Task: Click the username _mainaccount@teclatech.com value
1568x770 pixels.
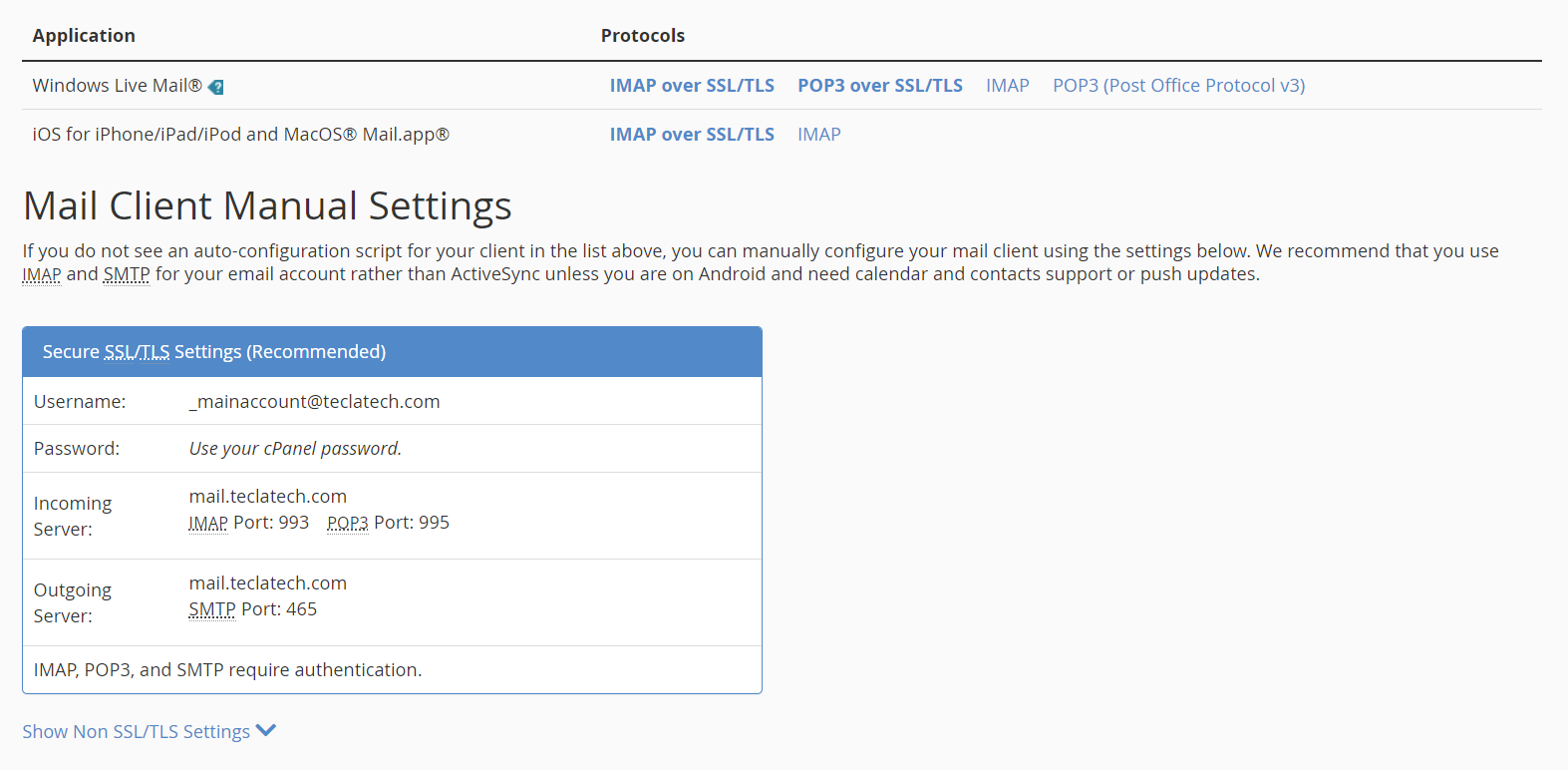Action: [314, 402]
